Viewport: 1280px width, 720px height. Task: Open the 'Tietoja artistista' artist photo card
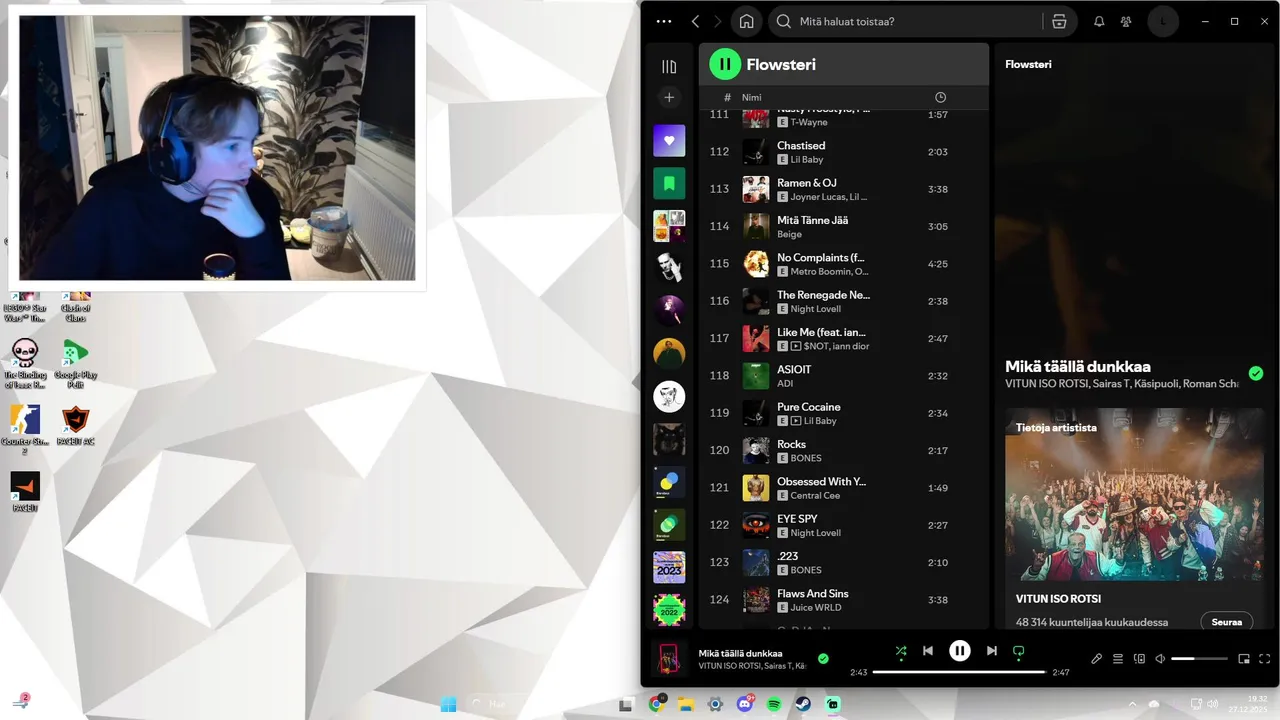point(1134,494)
